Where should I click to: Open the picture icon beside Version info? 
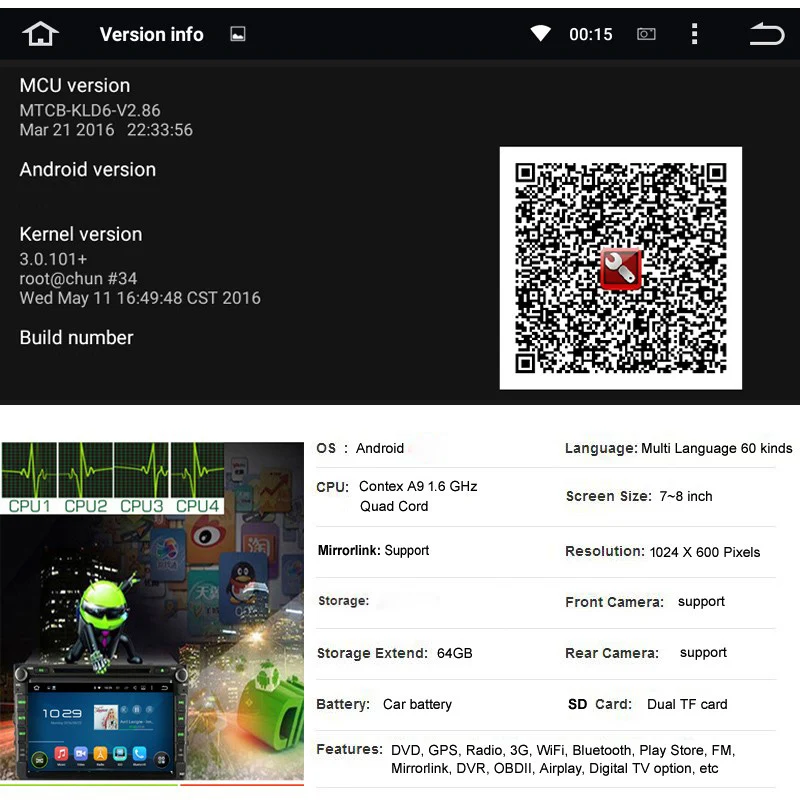(x=238, y=34)
